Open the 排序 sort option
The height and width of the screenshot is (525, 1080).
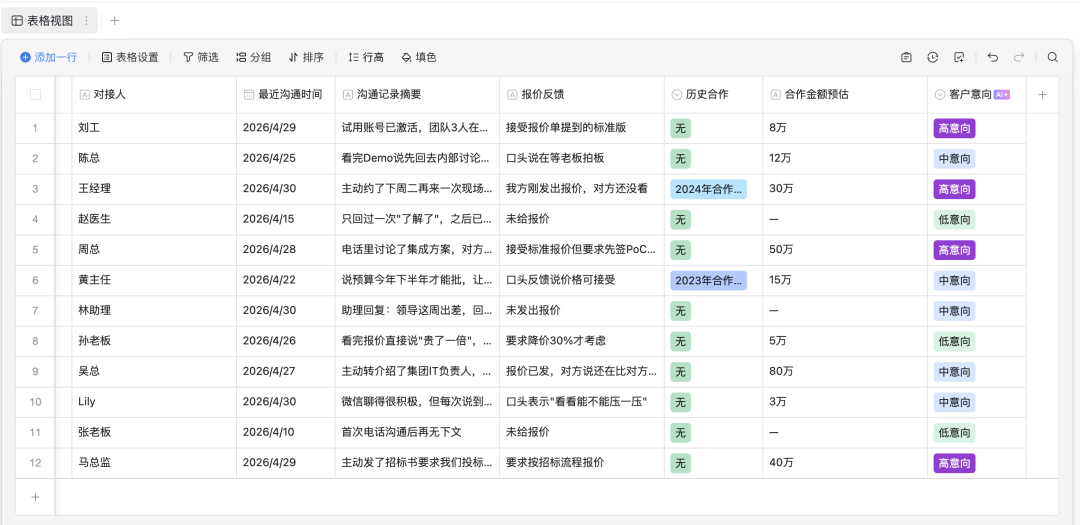click(306, 58)
